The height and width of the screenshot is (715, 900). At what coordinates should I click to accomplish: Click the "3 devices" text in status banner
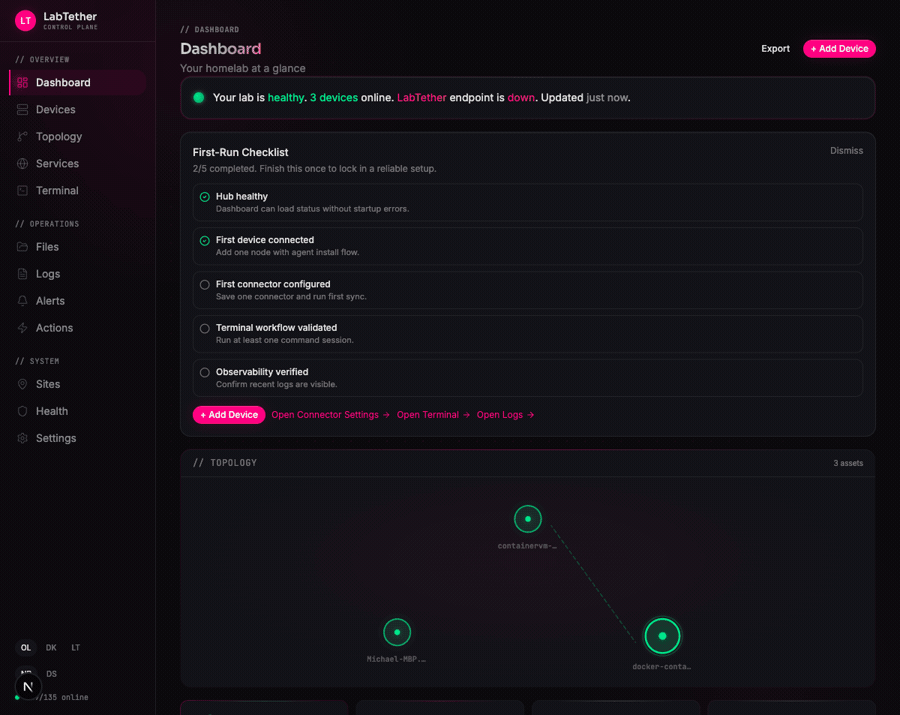(x=334, y=98)
